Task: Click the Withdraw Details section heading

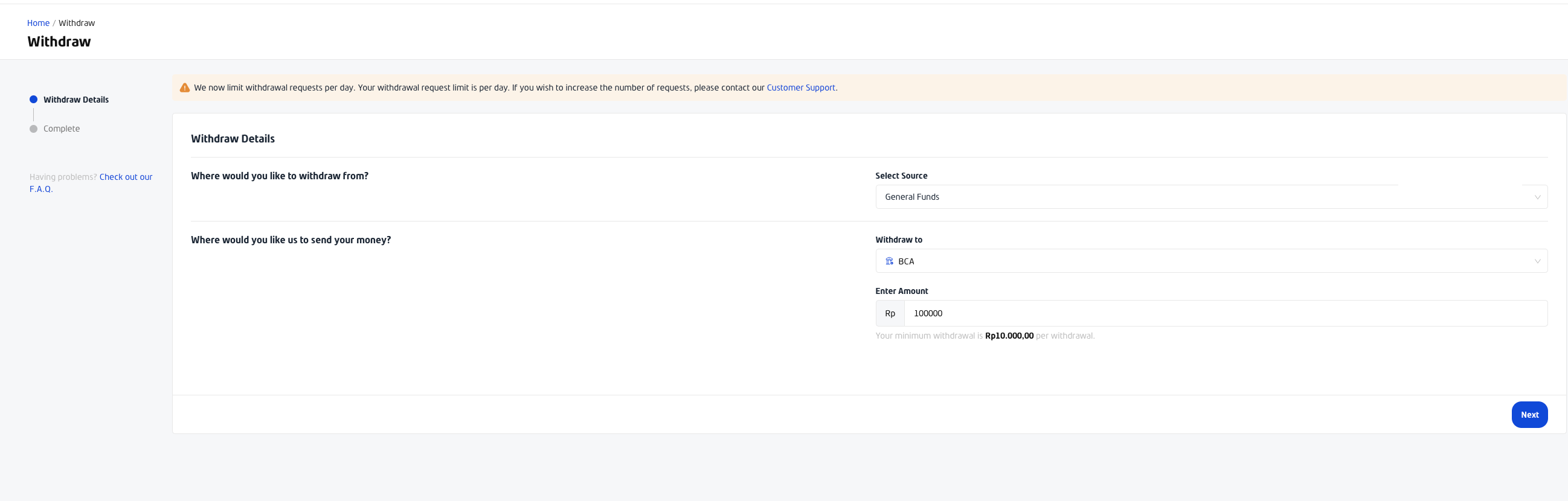Action: pyautogui.click(x=233, y=139)
